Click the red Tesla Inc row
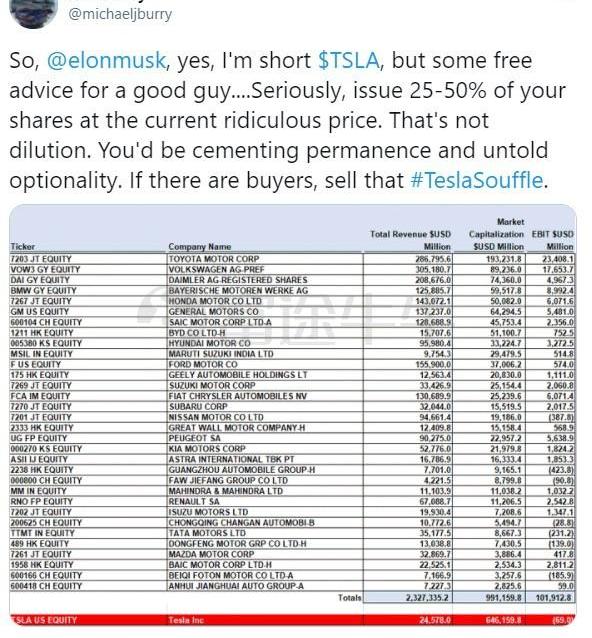 (292, 620)
